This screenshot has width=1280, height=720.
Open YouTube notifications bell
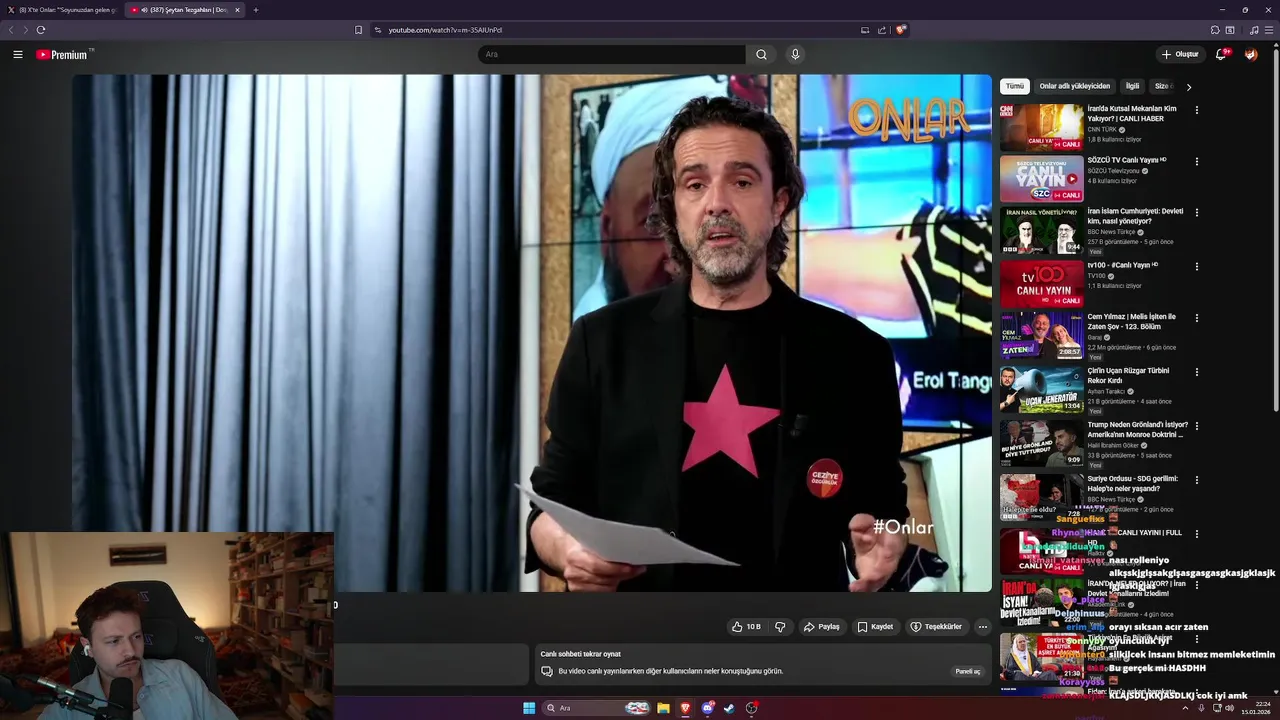point(1221,54)
